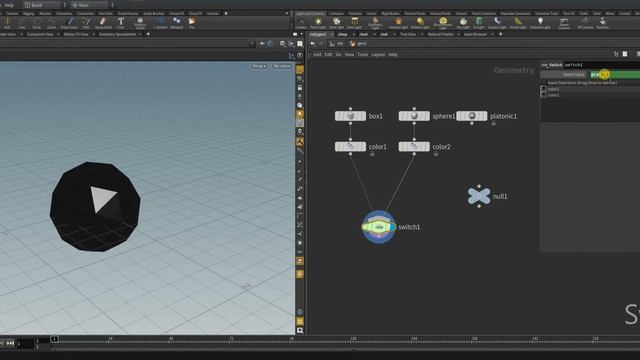The width and height of the screenshot is (640, 360).
Task: Add a GI Light from shelf
Action: (x=479, y=23)
